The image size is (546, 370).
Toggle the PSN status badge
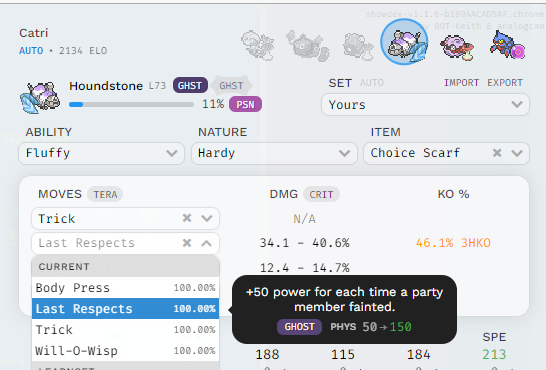point(245,104)
